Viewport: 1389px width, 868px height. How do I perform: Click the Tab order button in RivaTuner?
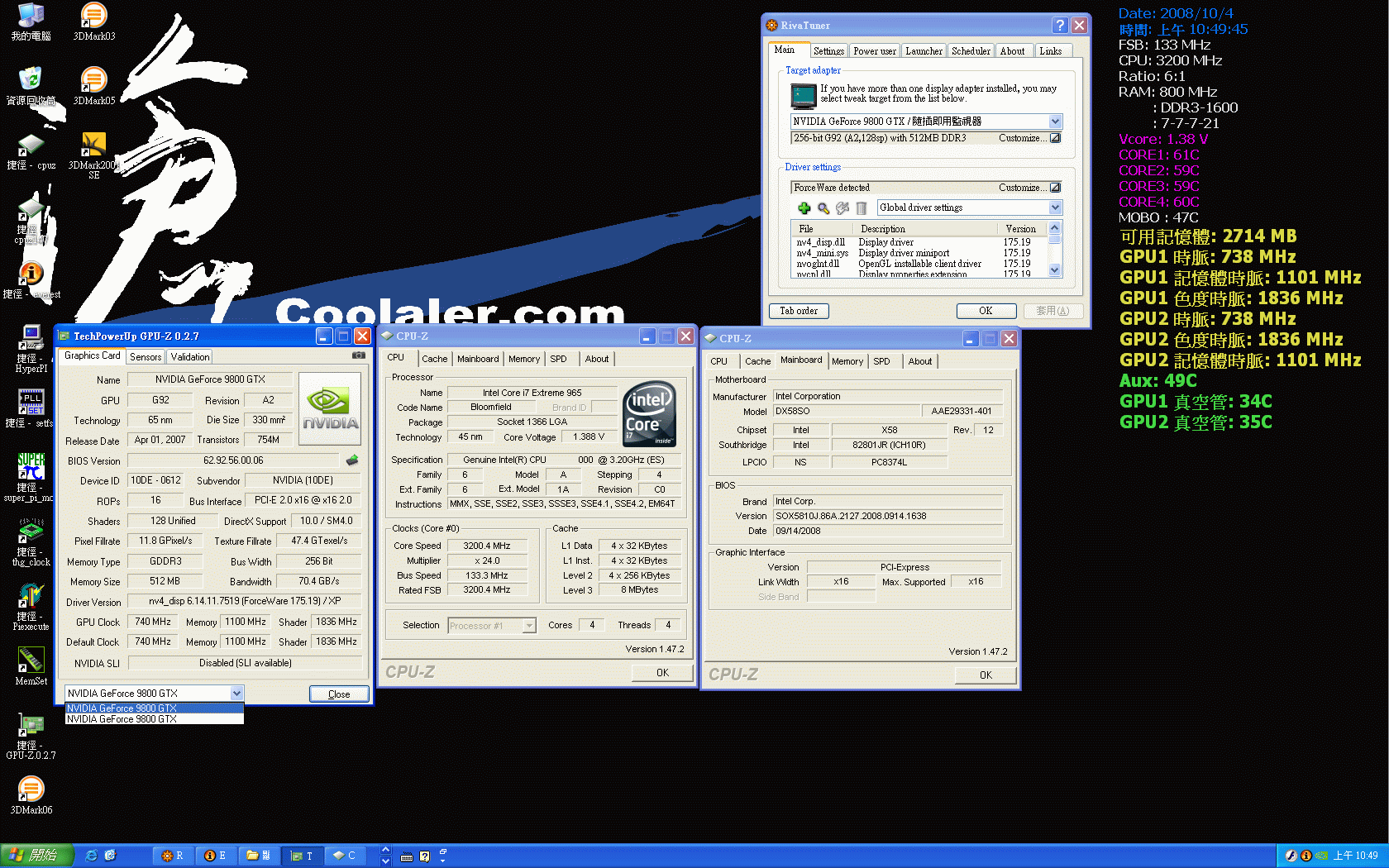(799, 311)
